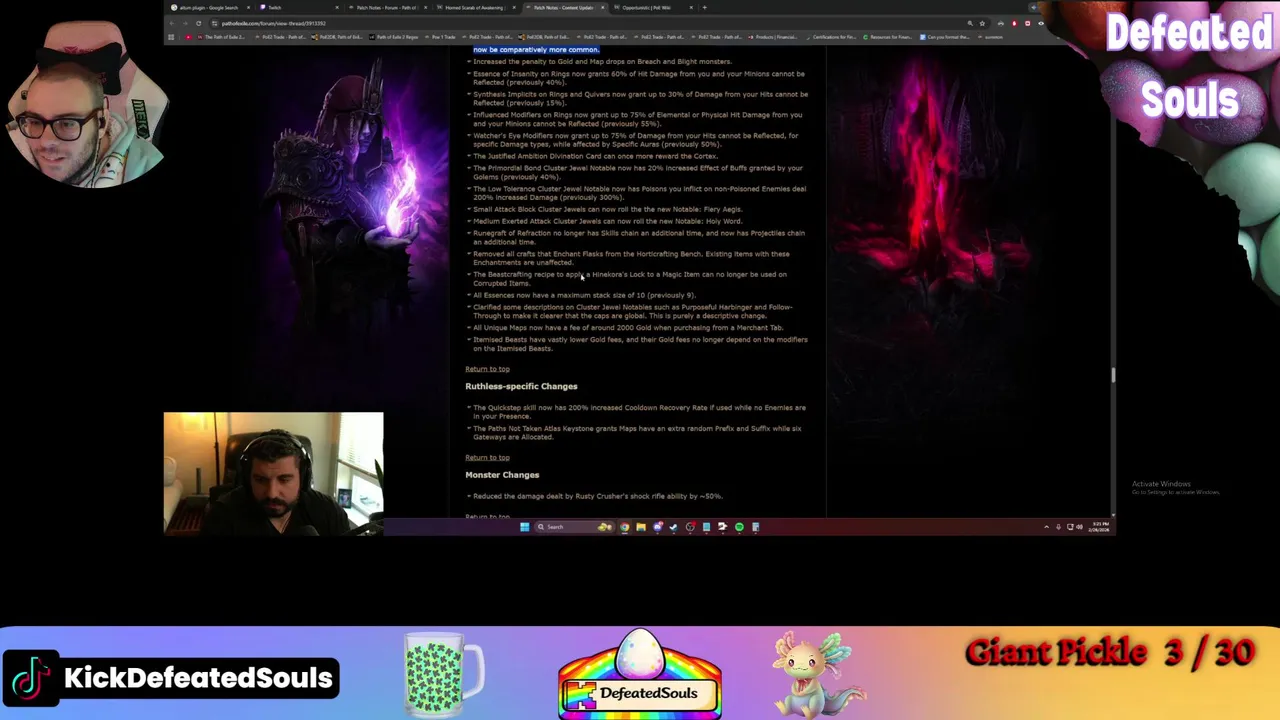This screenshot has width=1280, height=720.
Task: Open Spotify from the taskbar
Action: [739, 527]
